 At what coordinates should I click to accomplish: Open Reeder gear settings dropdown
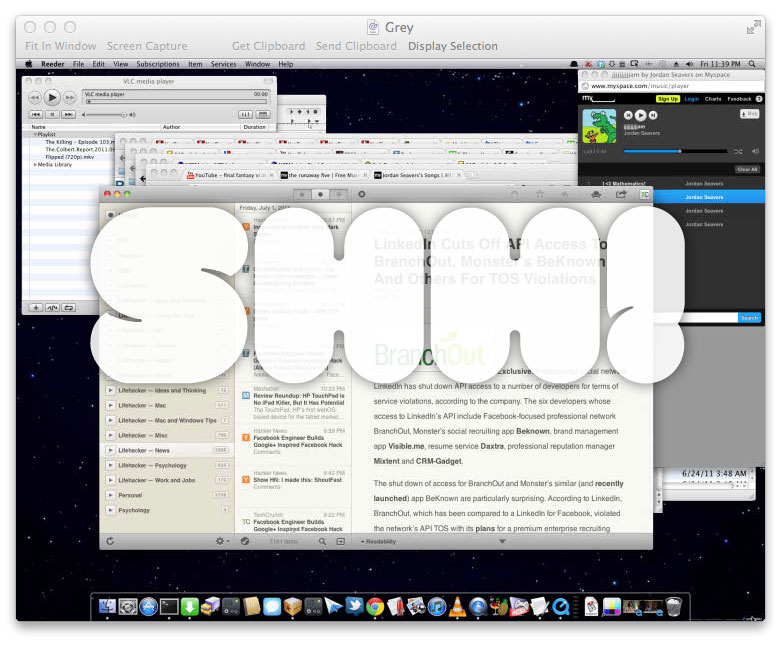(x=222, y=541)
